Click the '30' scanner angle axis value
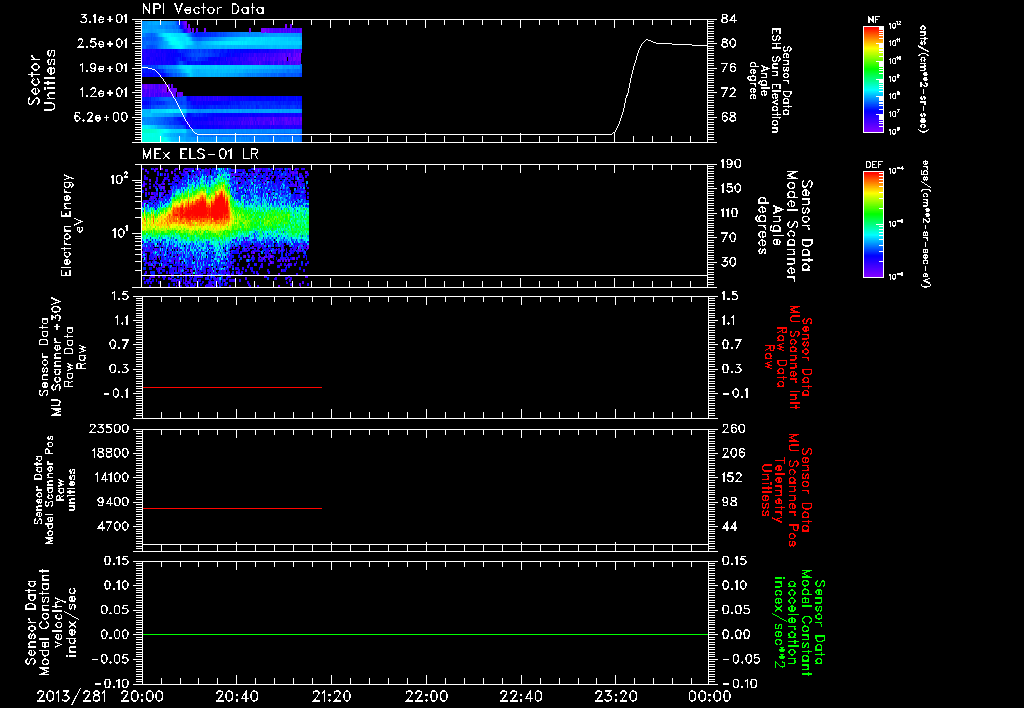This screenshot has height=708, width=1024. [728, 262]
